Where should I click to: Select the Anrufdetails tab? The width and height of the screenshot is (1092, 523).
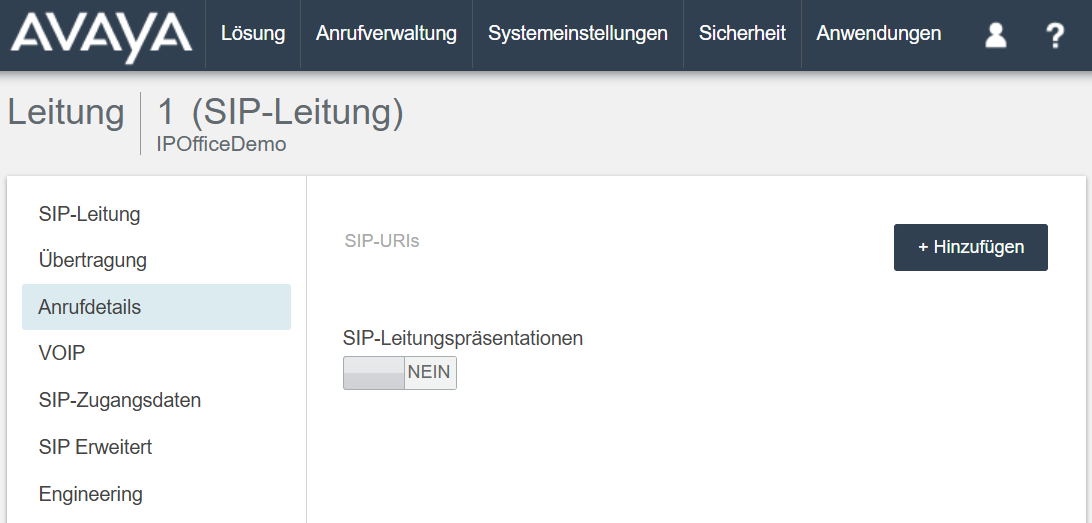click(x=90, y=307)
